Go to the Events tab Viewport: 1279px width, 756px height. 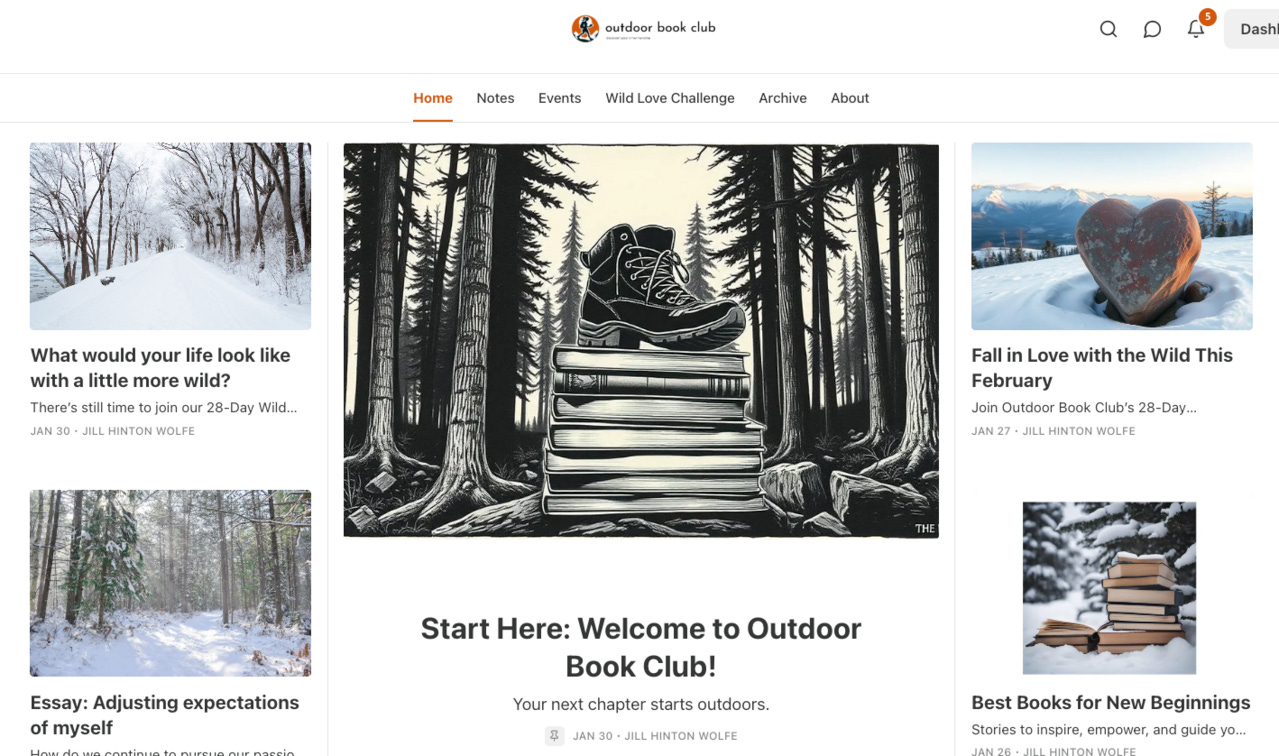pyautogui.click(x=559, y=98)
